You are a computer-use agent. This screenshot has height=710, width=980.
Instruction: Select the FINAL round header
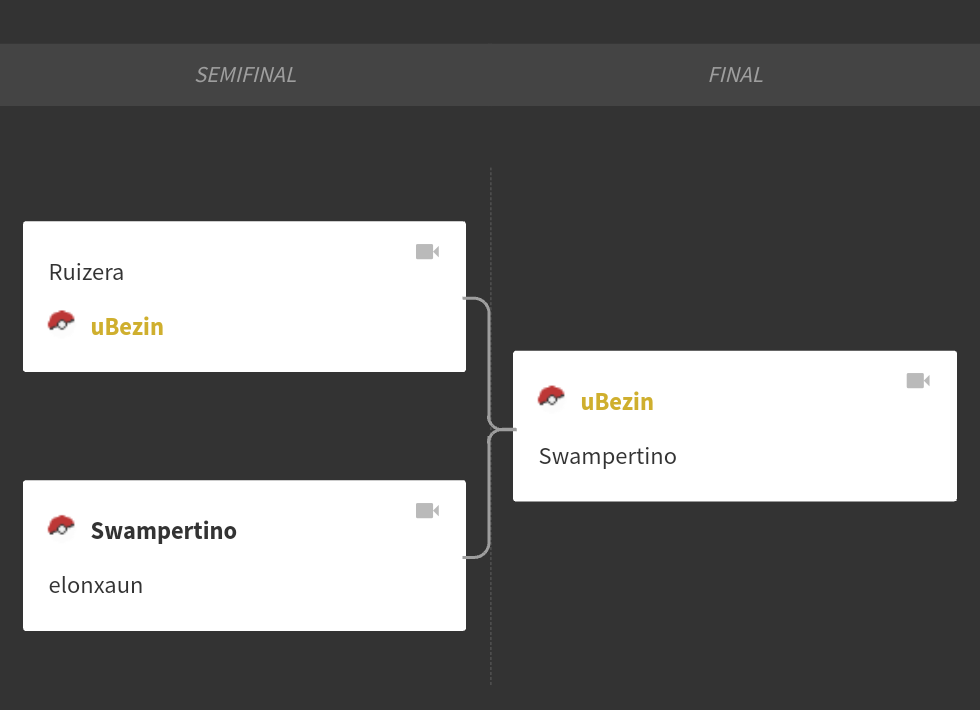(x=736, y=75)
